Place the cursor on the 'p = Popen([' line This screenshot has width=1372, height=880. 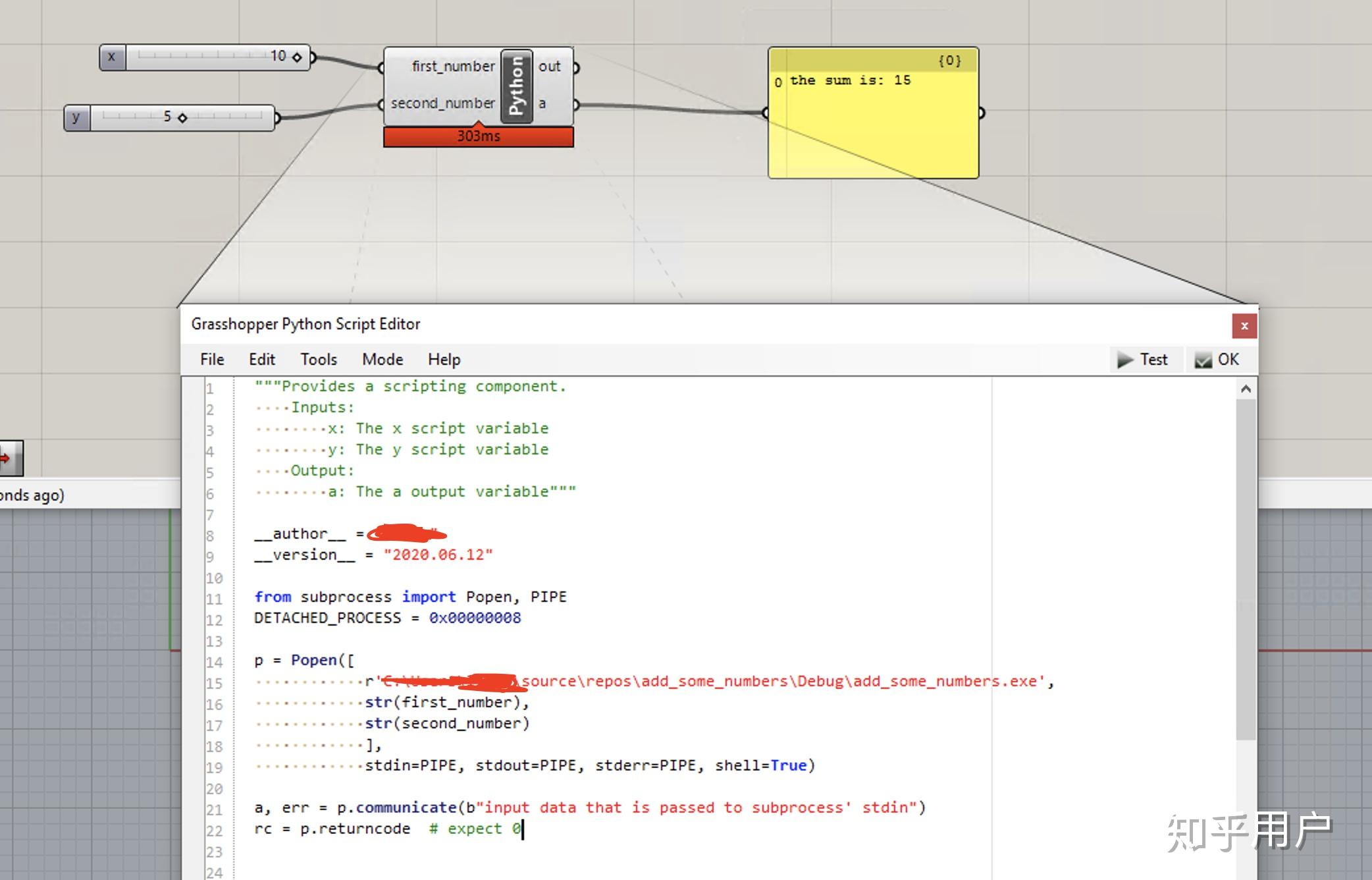click(304, 661)
